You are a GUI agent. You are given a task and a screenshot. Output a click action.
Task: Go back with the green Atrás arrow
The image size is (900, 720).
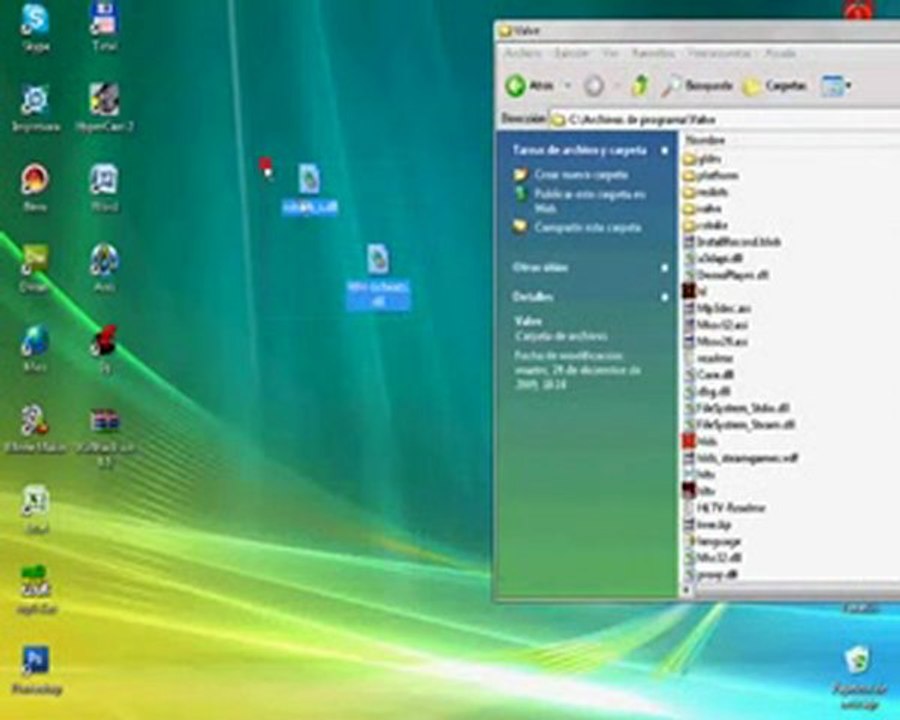530,86
